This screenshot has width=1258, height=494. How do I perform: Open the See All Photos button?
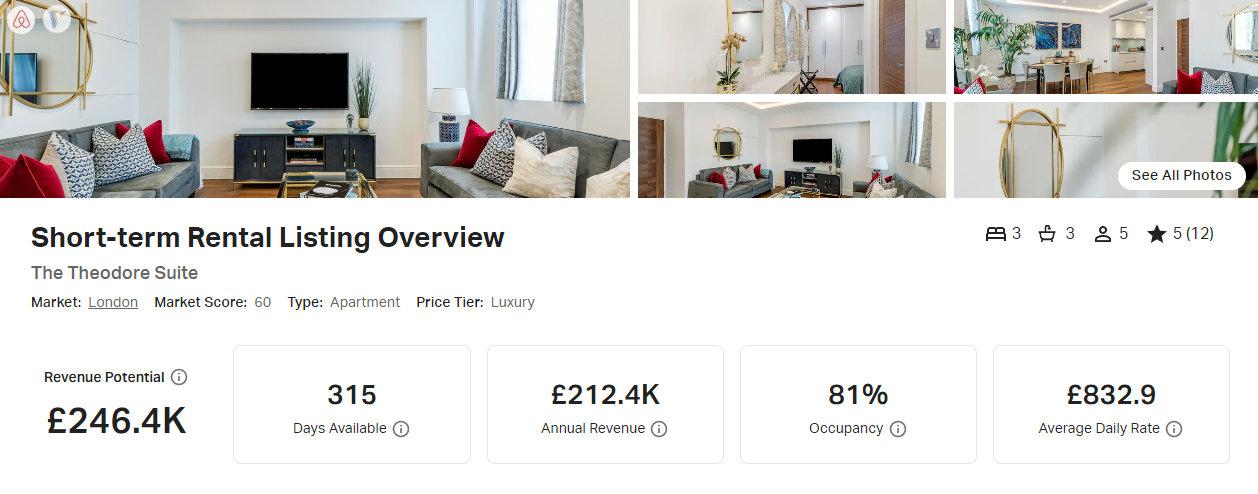(x=1181, y=175)
